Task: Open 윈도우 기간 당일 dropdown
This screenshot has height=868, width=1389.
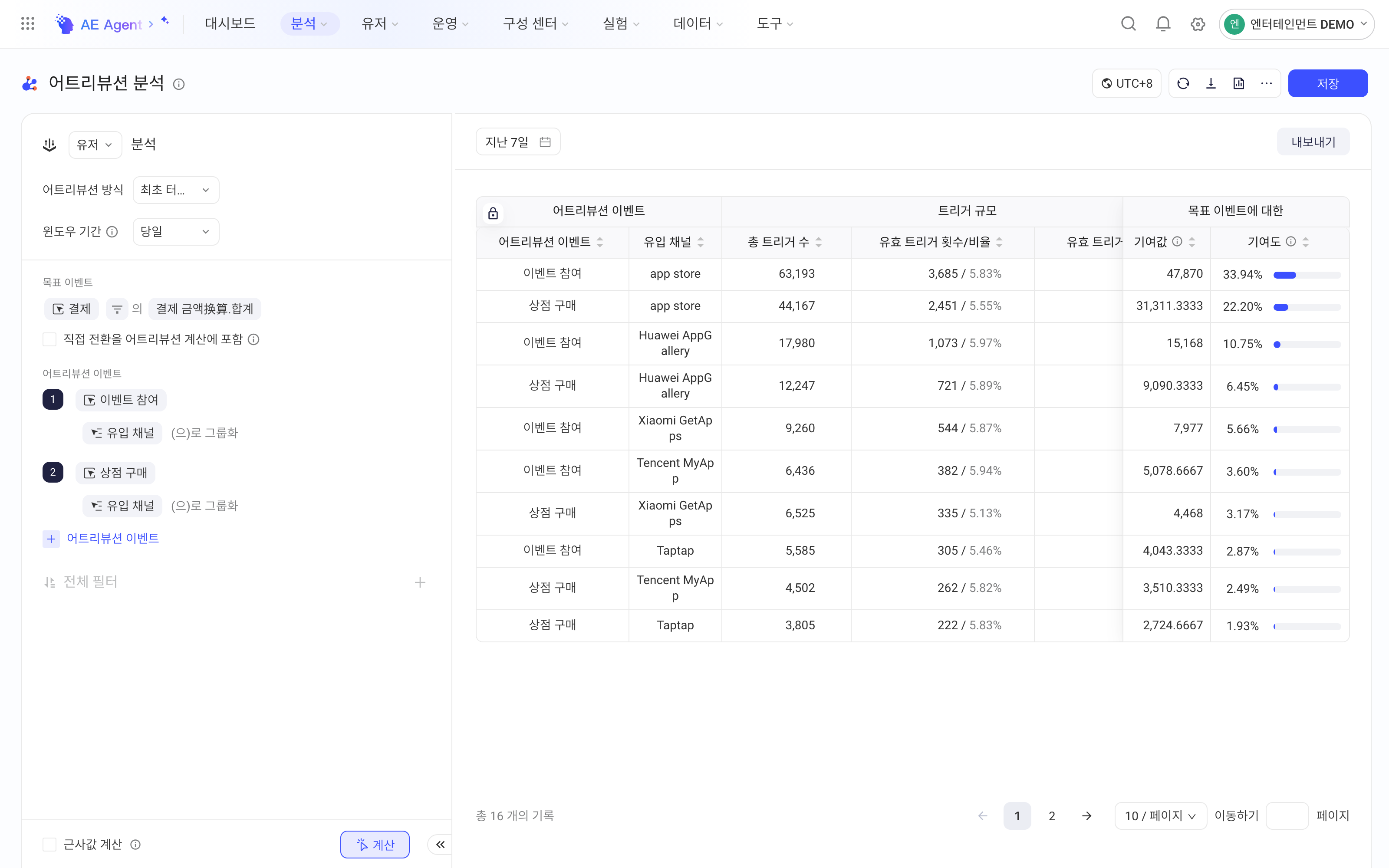Action: coord(176,231)
